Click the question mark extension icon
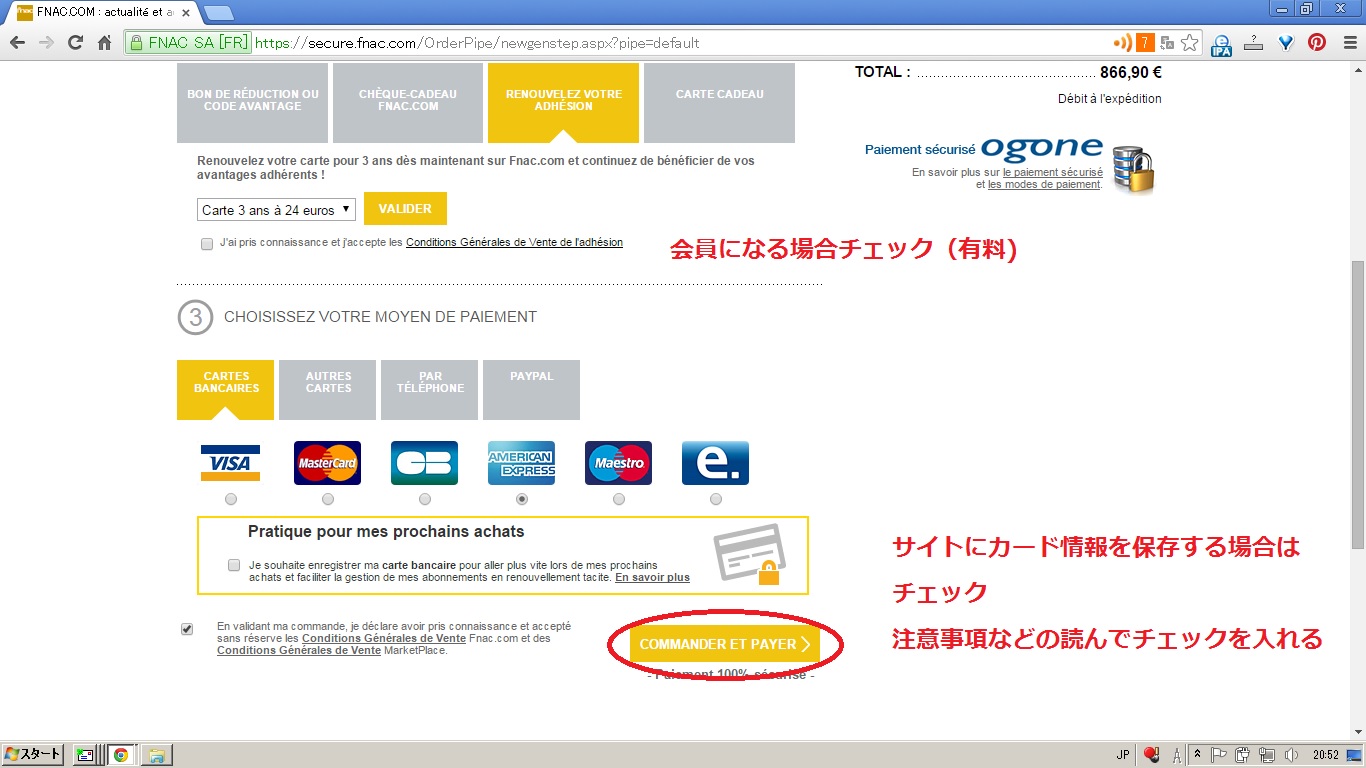The image size is (1366, 768). 1254,43
